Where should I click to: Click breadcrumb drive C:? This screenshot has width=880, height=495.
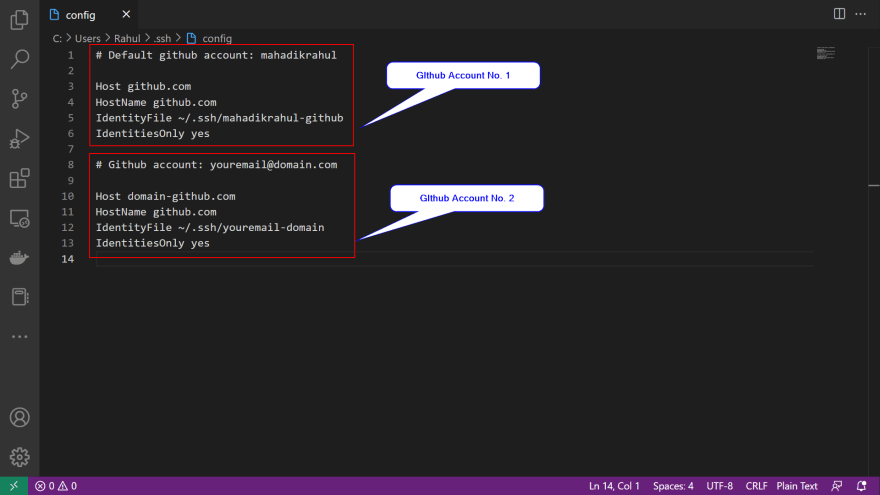click(57, 39)
